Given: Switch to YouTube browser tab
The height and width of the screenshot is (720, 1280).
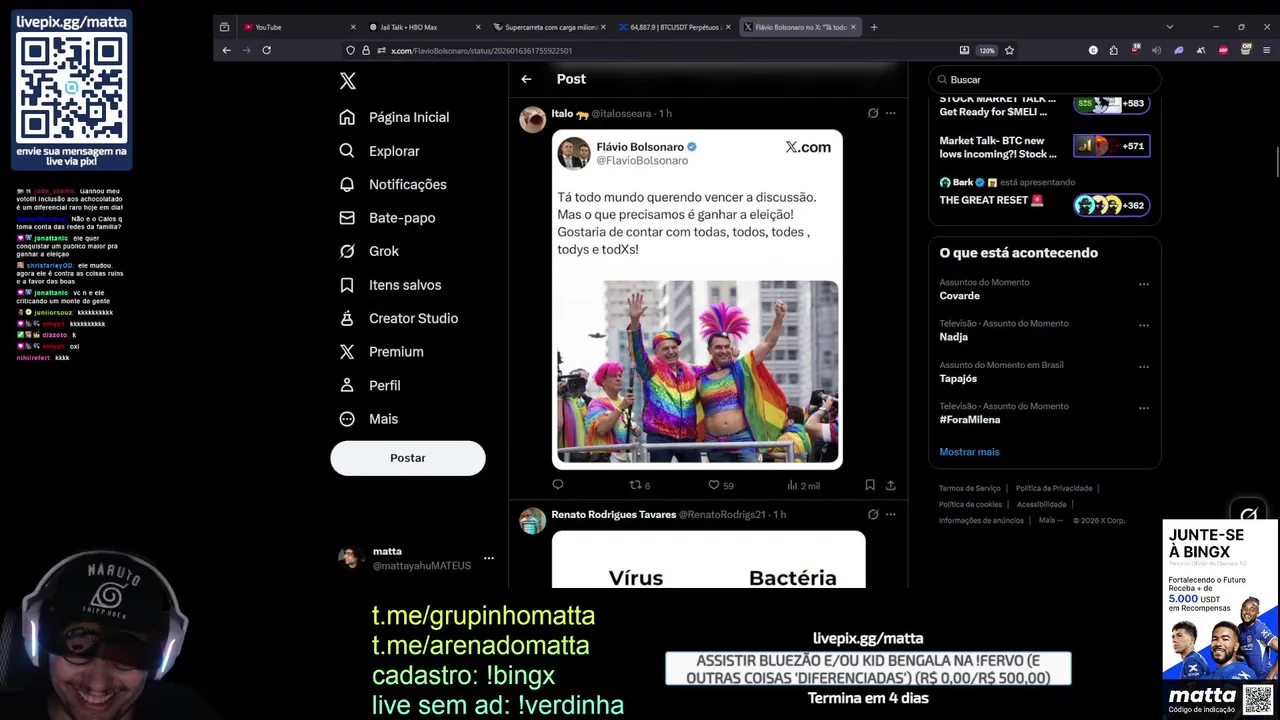Looking at the screenshot, I should coord(300,27).
